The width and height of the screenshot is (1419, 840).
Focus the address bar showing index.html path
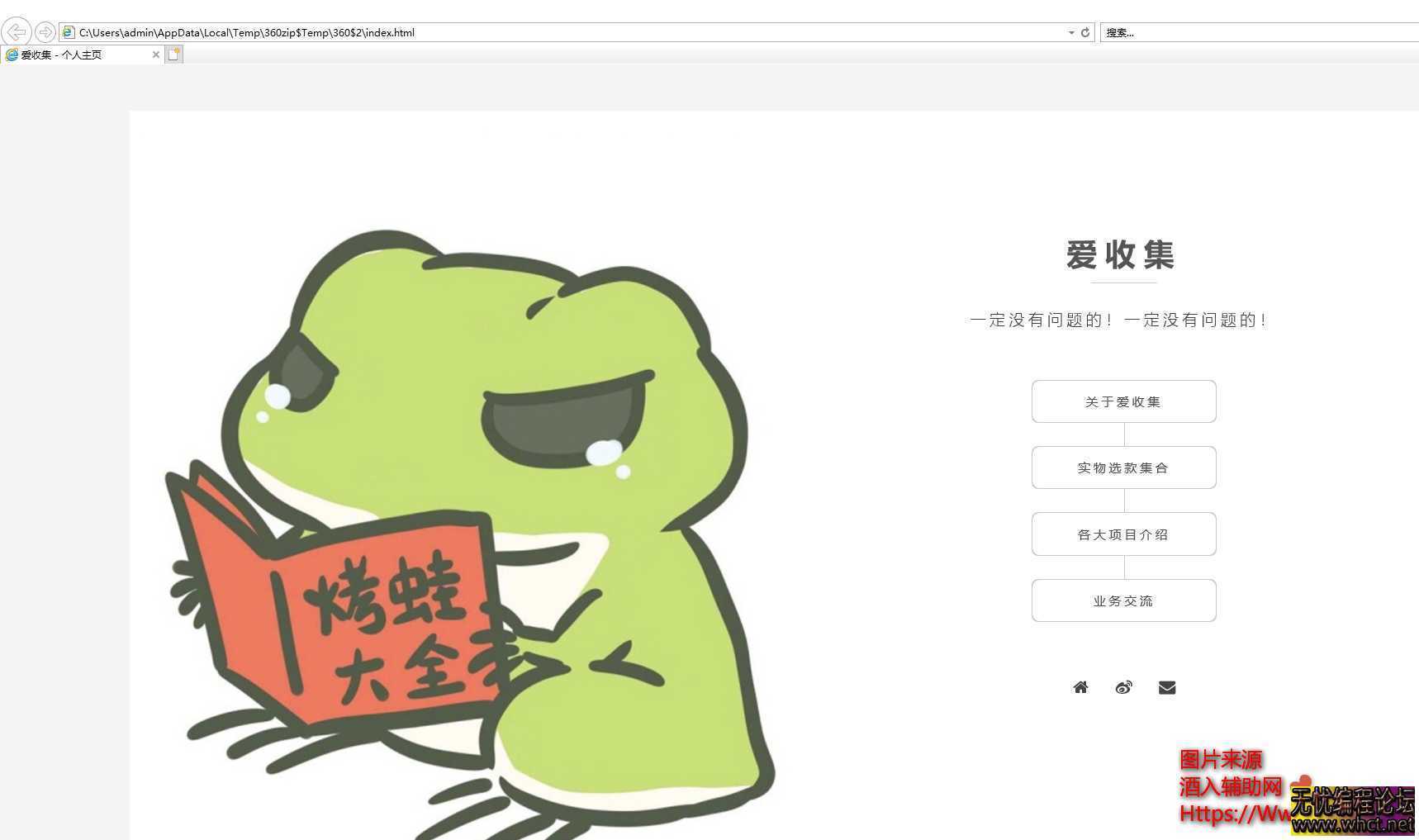pyautogui.click(x=562, y=32)
